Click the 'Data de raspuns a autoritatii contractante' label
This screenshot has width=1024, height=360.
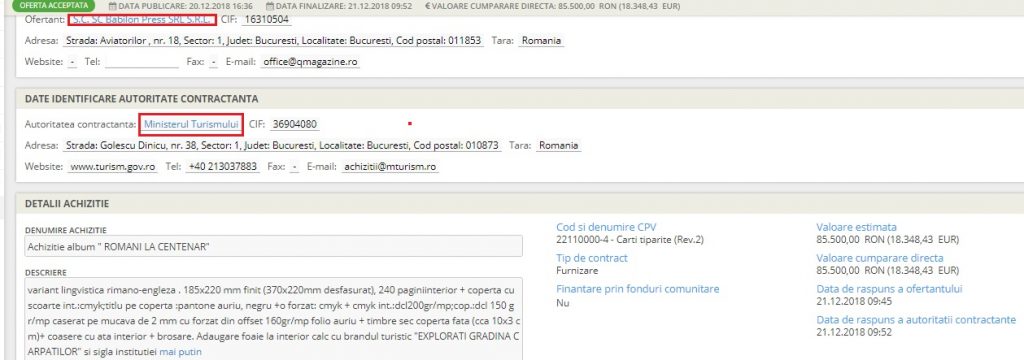coord(916,319)
